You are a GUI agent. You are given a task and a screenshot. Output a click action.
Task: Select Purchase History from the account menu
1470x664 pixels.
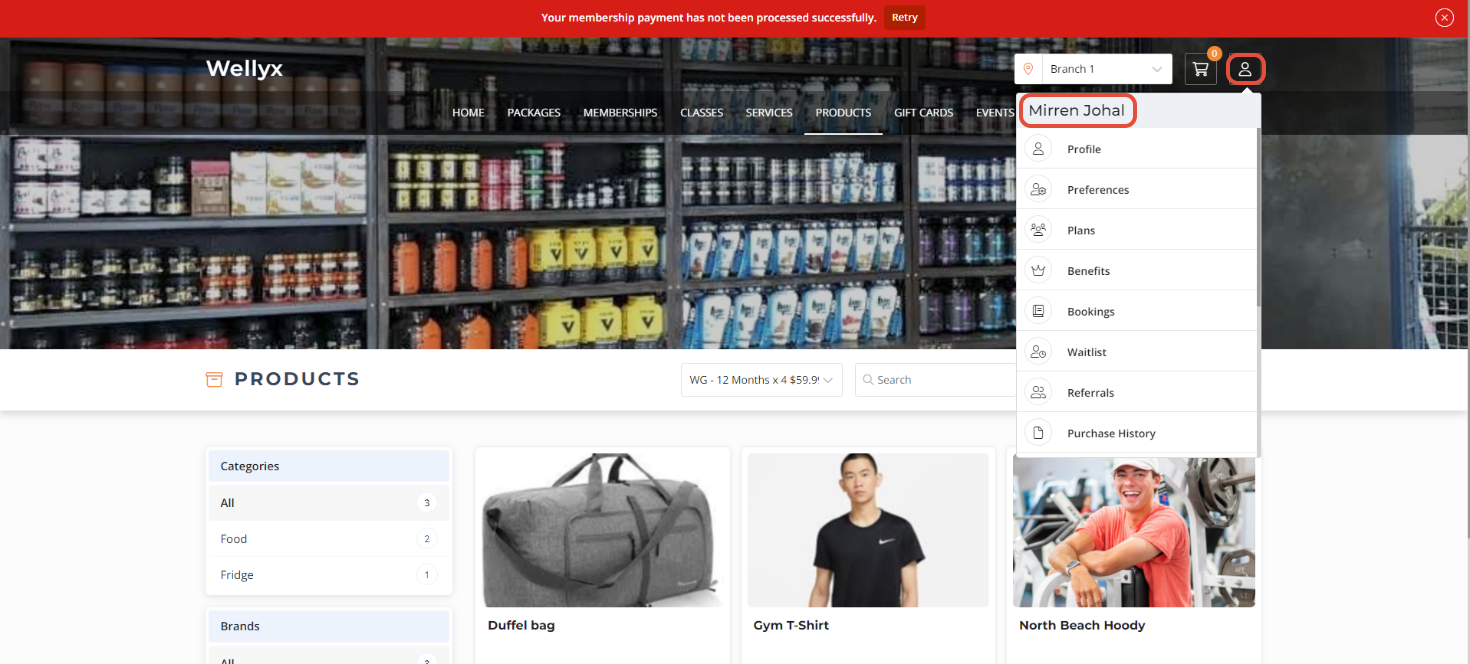(1137, 433)
